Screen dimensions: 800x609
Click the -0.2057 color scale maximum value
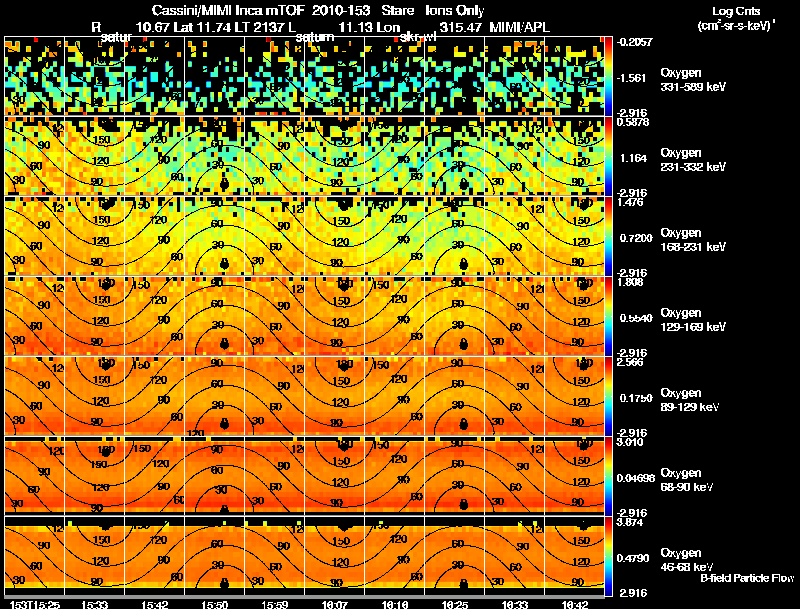(635, 42)
